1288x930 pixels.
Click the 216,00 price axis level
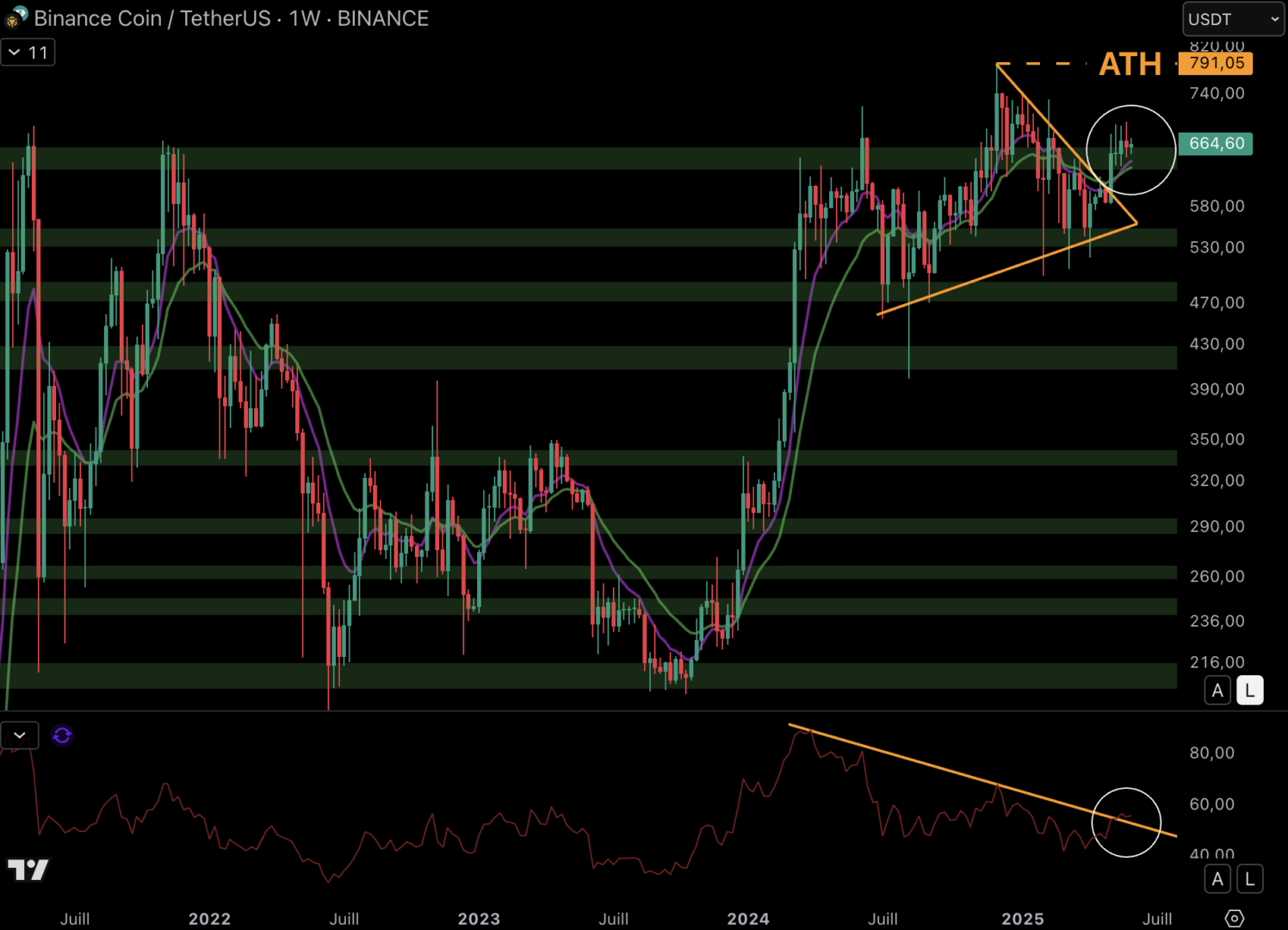click(1217, 662)
